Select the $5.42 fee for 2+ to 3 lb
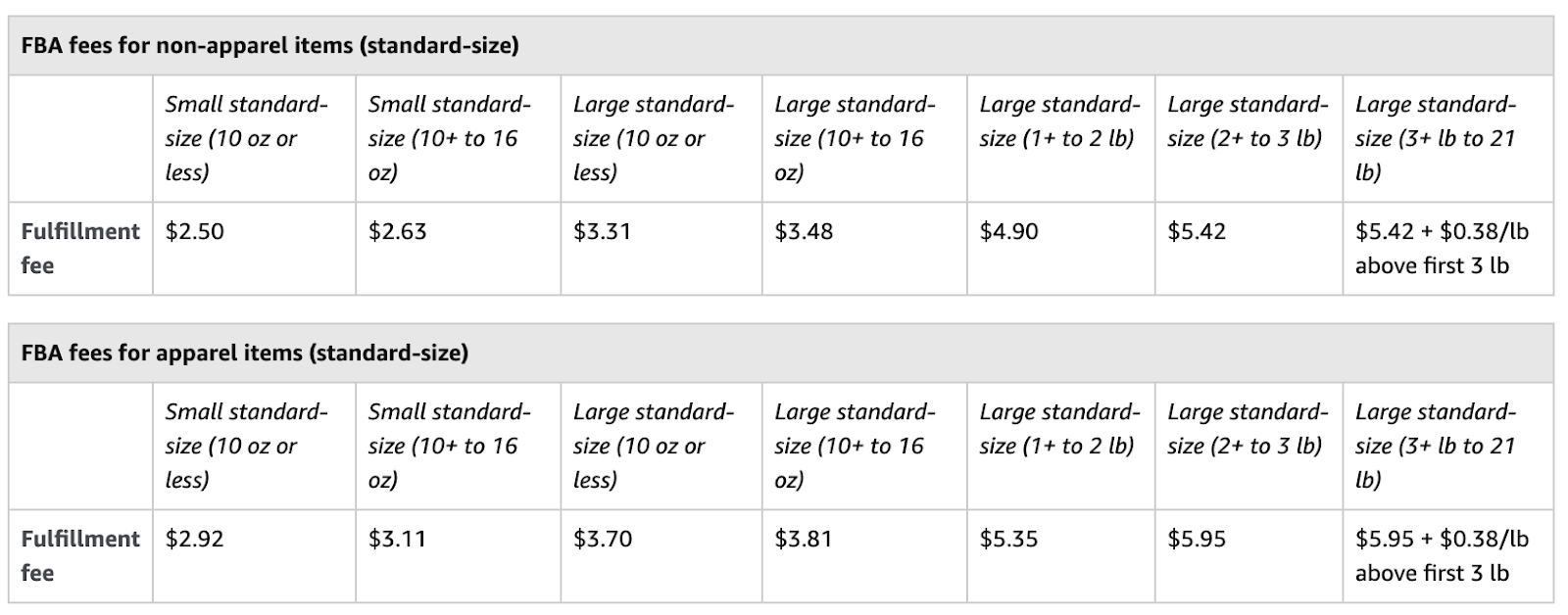The image size is (1568, 615). point(1197,232)
